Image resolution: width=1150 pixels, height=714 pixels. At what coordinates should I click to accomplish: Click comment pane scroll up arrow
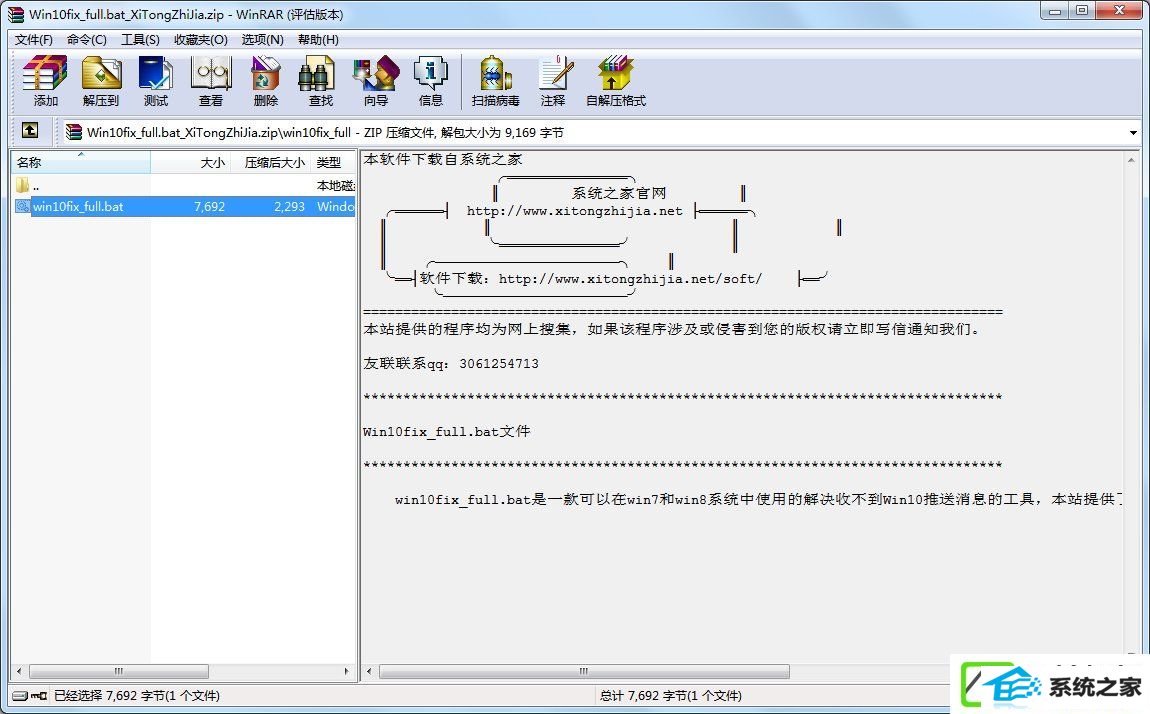(x=1131, y=159)
